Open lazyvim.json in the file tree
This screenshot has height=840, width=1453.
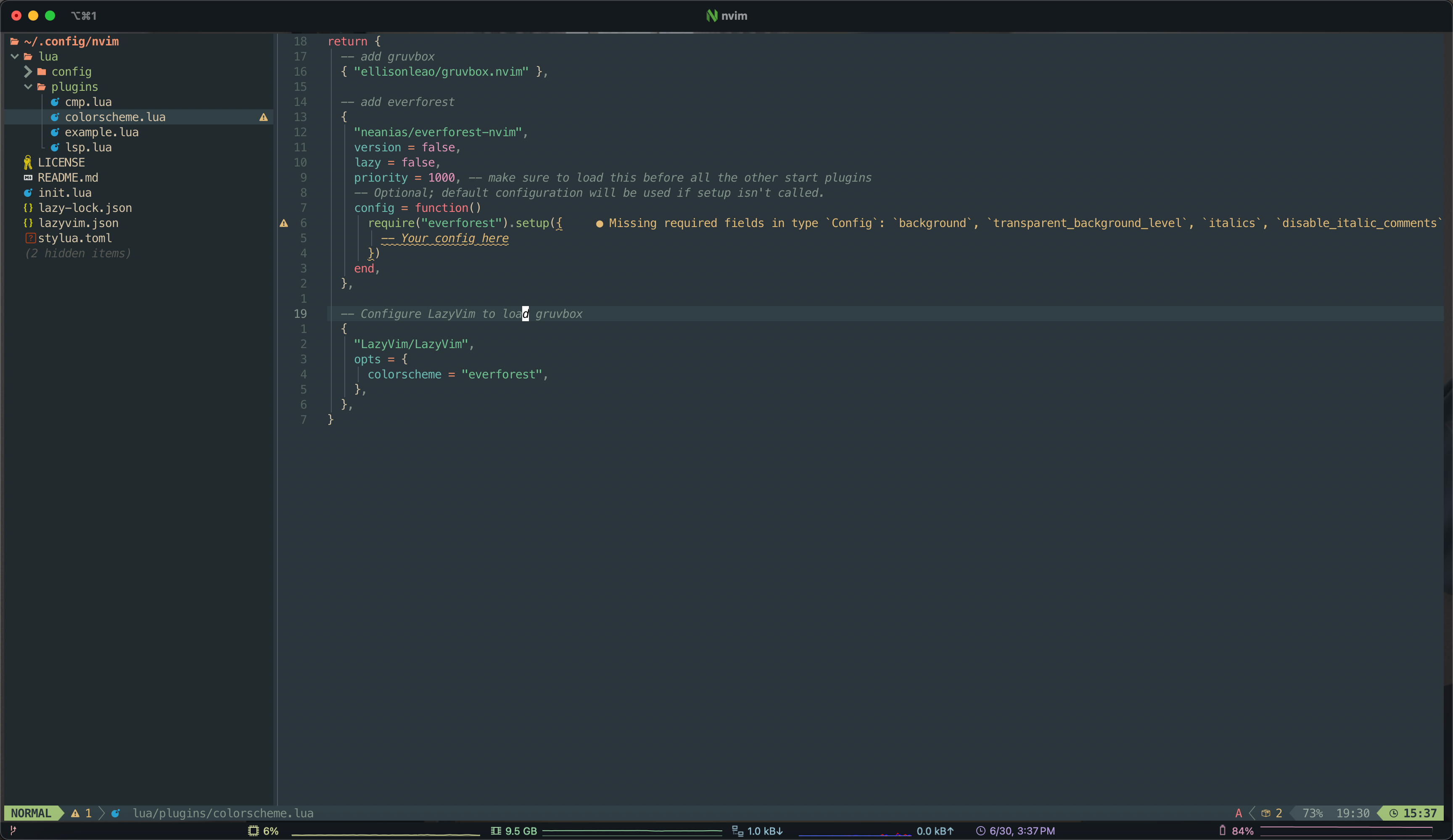[x=79, y=222]
